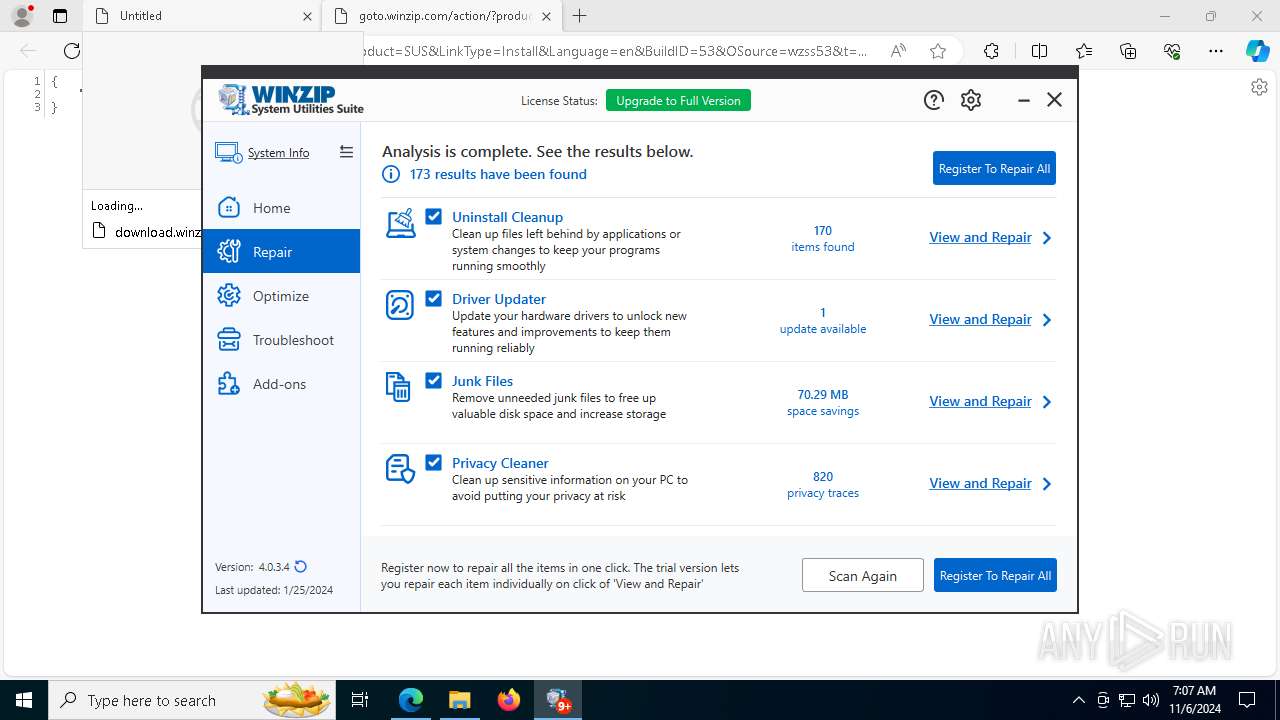Image resolution: width=1280 pixels, height=720 pixels.
Task: Open Edge favorites list icon
Action: point(1084,51)
